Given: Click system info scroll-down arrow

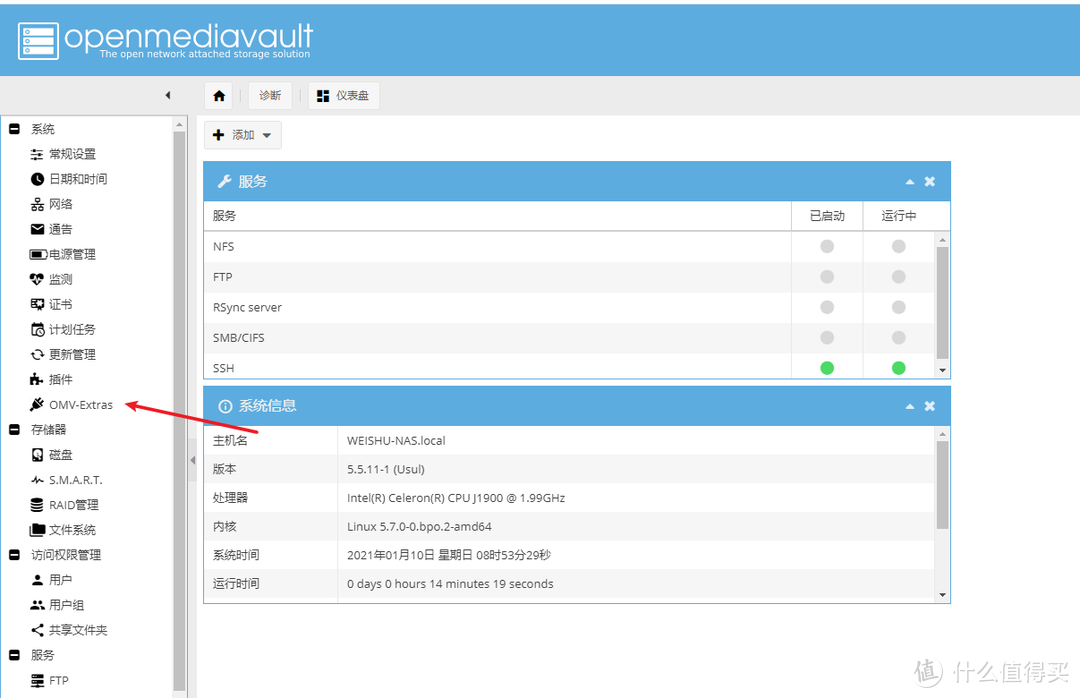Looking at the screenshot, I should 942,595.
